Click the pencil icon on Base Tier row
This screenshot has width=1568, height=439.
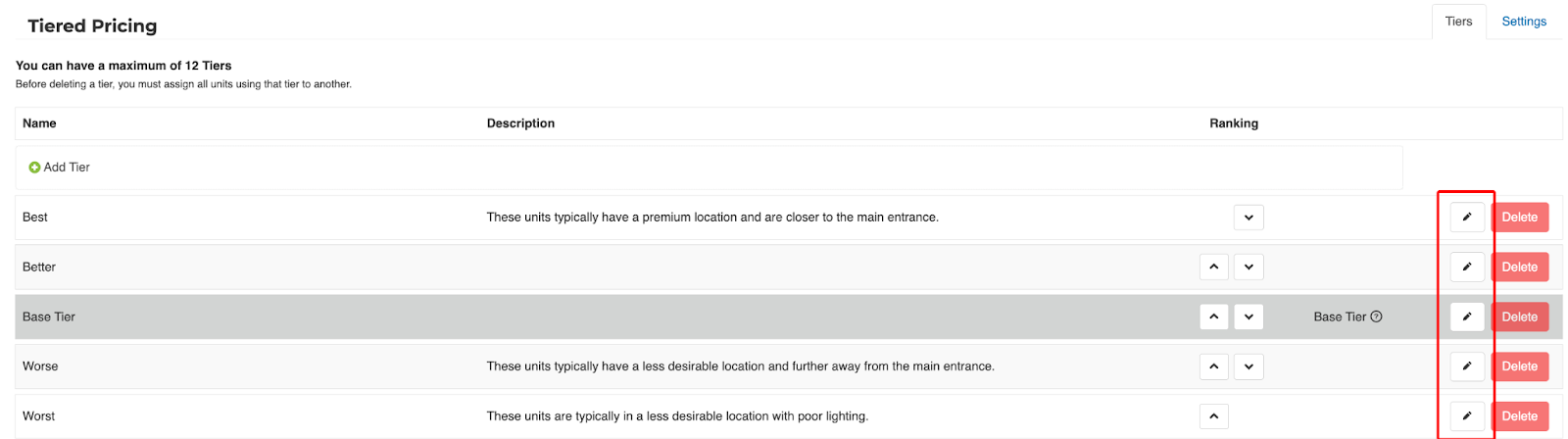pyautogui.click(x=1467, y=317)
